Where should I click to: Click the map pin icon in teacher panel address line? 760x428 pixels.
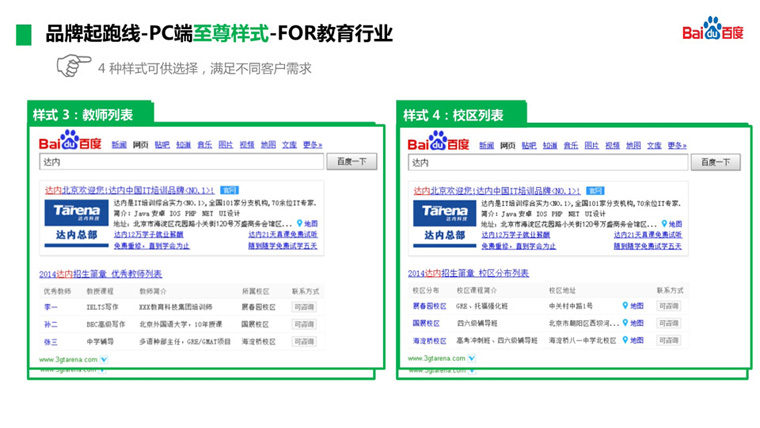(x=300, y=223)
